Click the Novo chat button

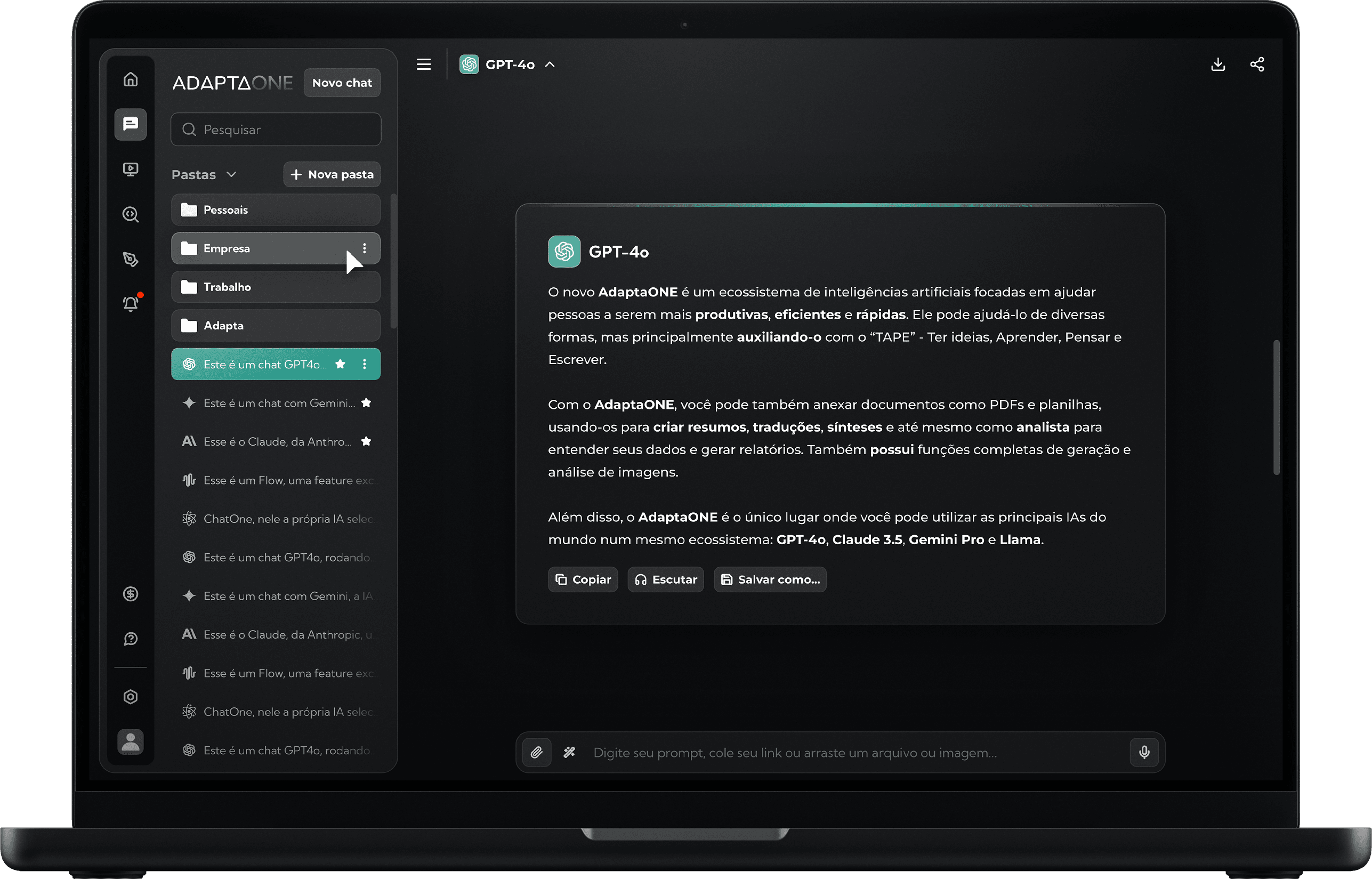[x=342, y=83]
